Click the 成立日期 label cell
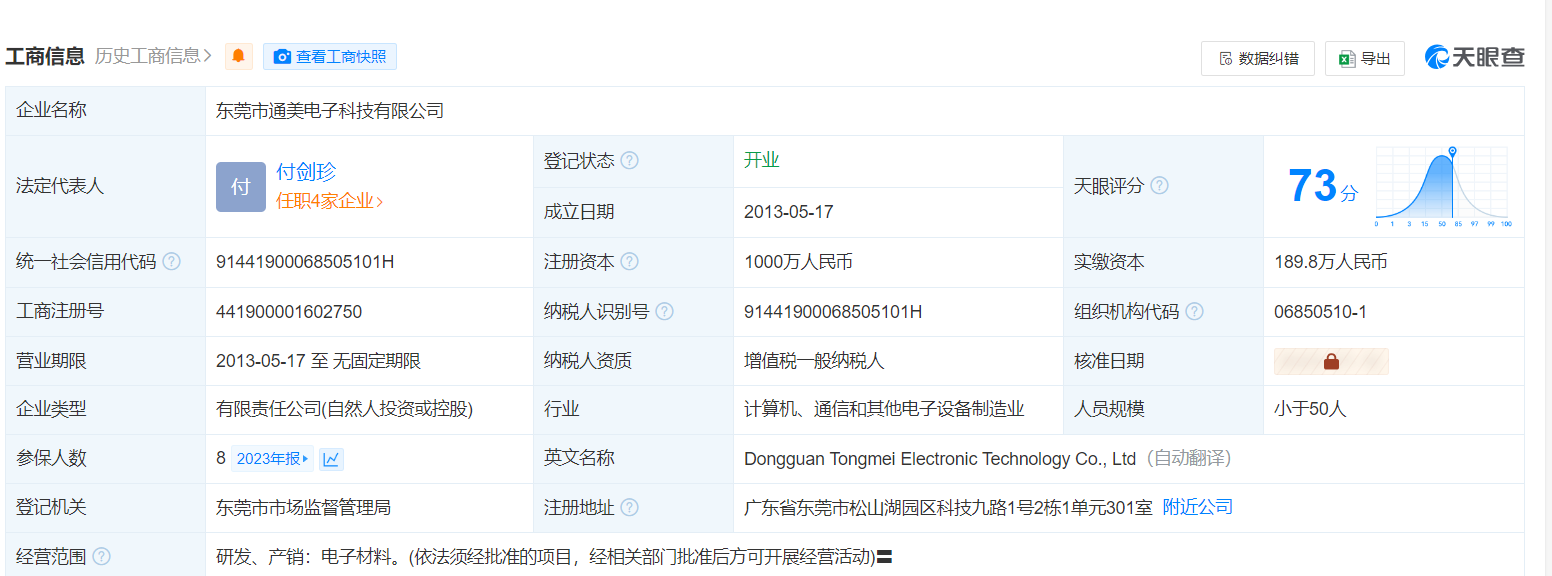 633,212
